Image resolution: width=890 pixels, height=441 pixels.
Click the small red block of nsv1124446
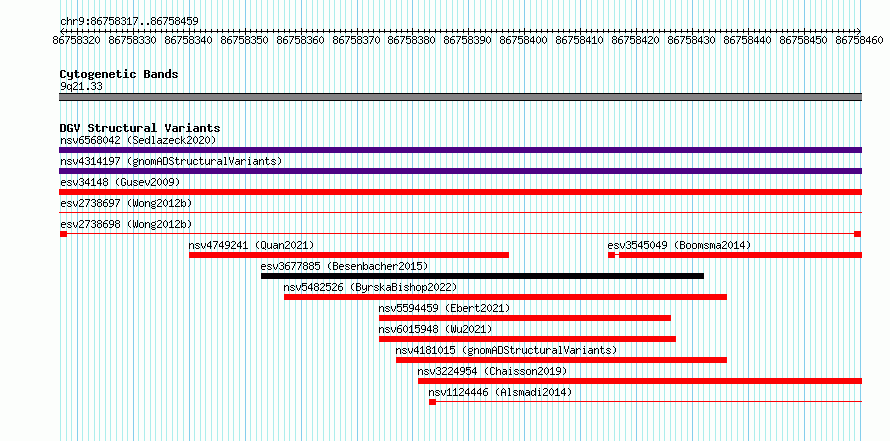point(433,402)
